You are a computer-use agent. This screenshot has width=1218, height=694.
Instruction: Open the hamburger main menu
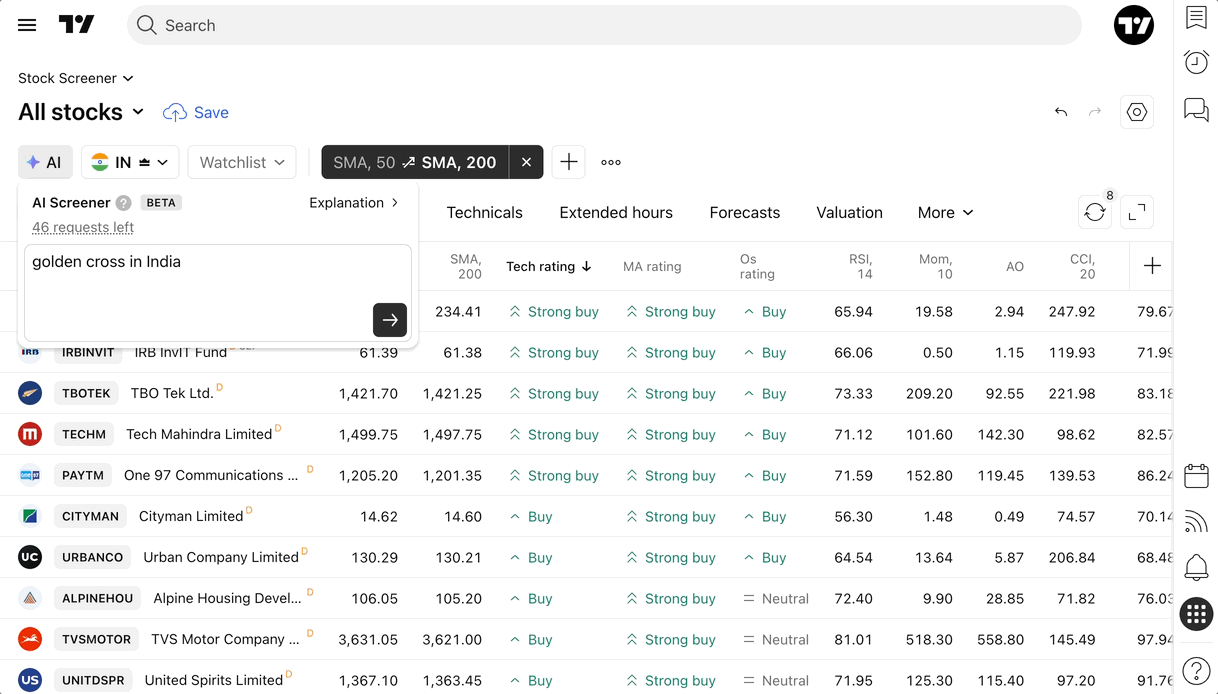click(27, 25)
